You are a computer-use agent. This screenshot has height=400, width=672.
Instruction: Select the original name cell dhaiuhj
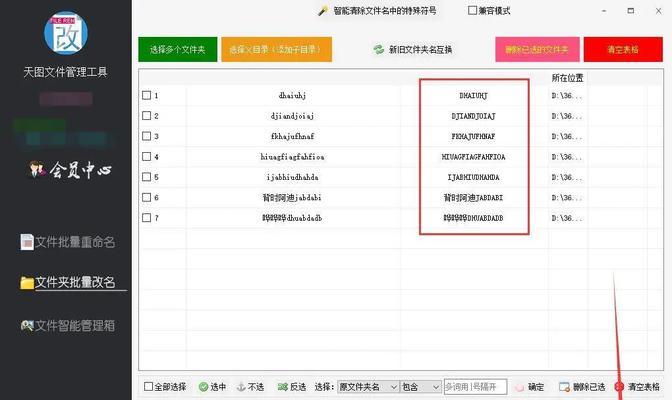(293, 95)
